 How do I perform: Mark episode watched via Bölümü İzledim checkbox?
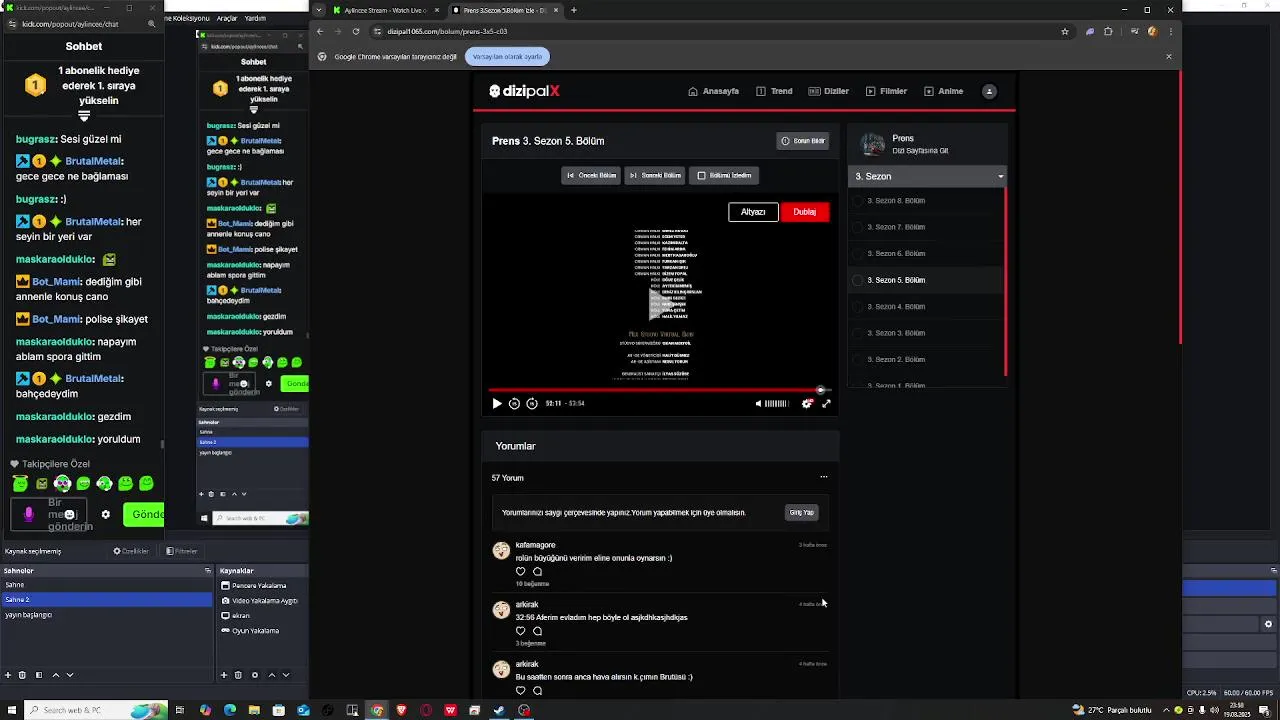(x=725, y=175)
